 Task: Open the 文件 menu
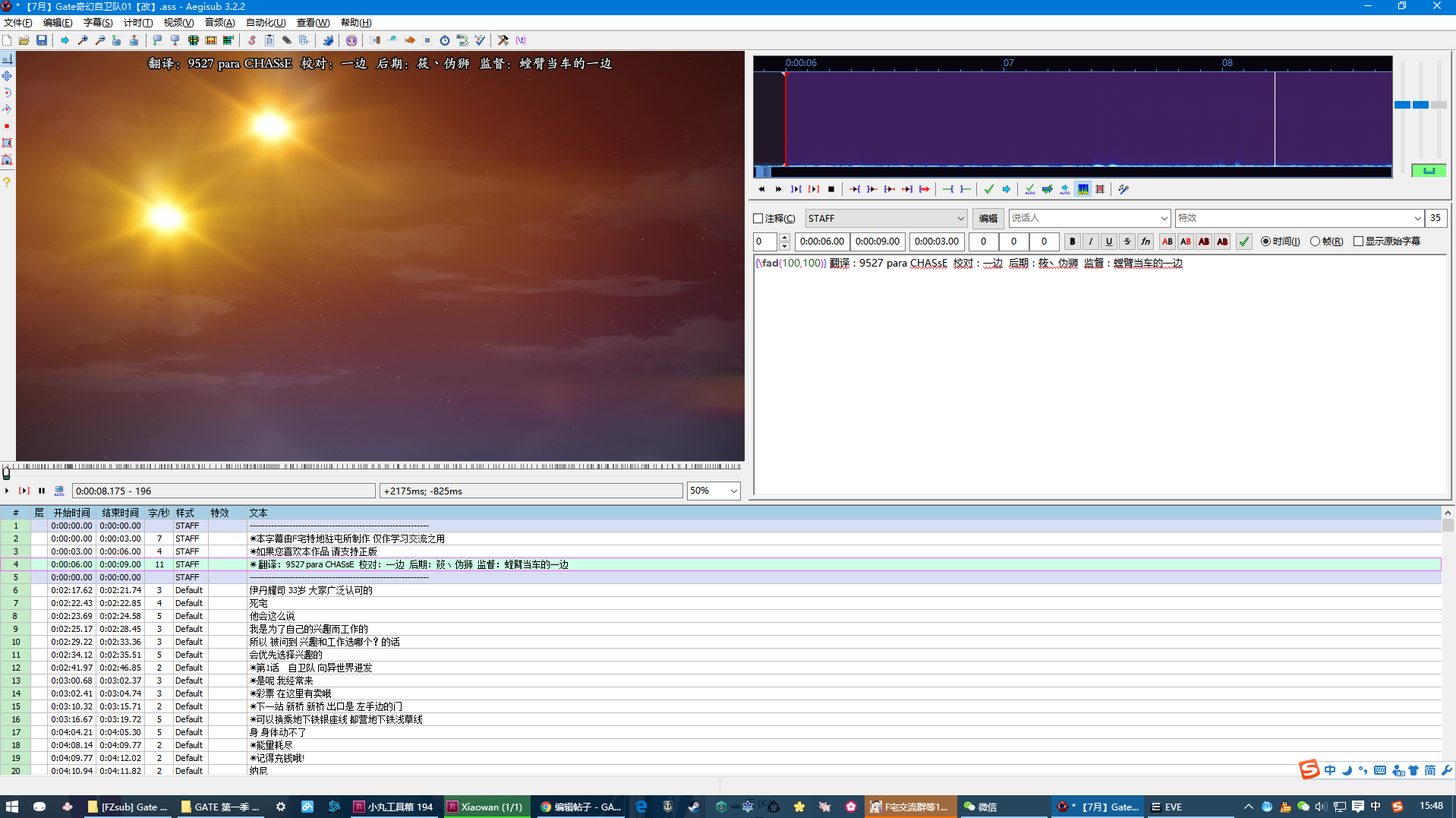[x=17, y=23]
